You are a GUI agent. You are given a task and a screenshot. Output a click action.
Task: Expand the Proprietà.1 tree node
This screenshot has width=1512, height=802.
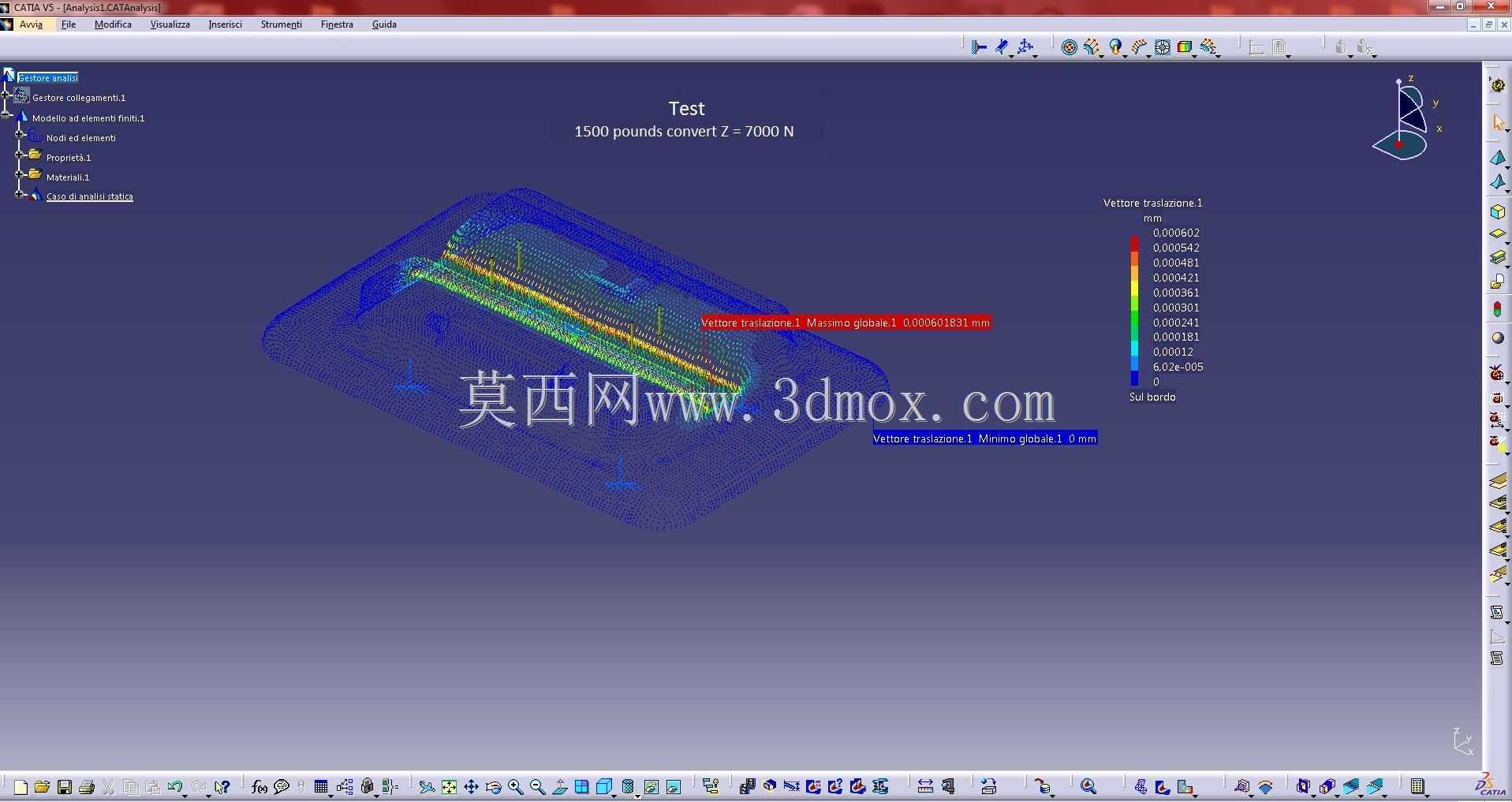click(21, 155)
